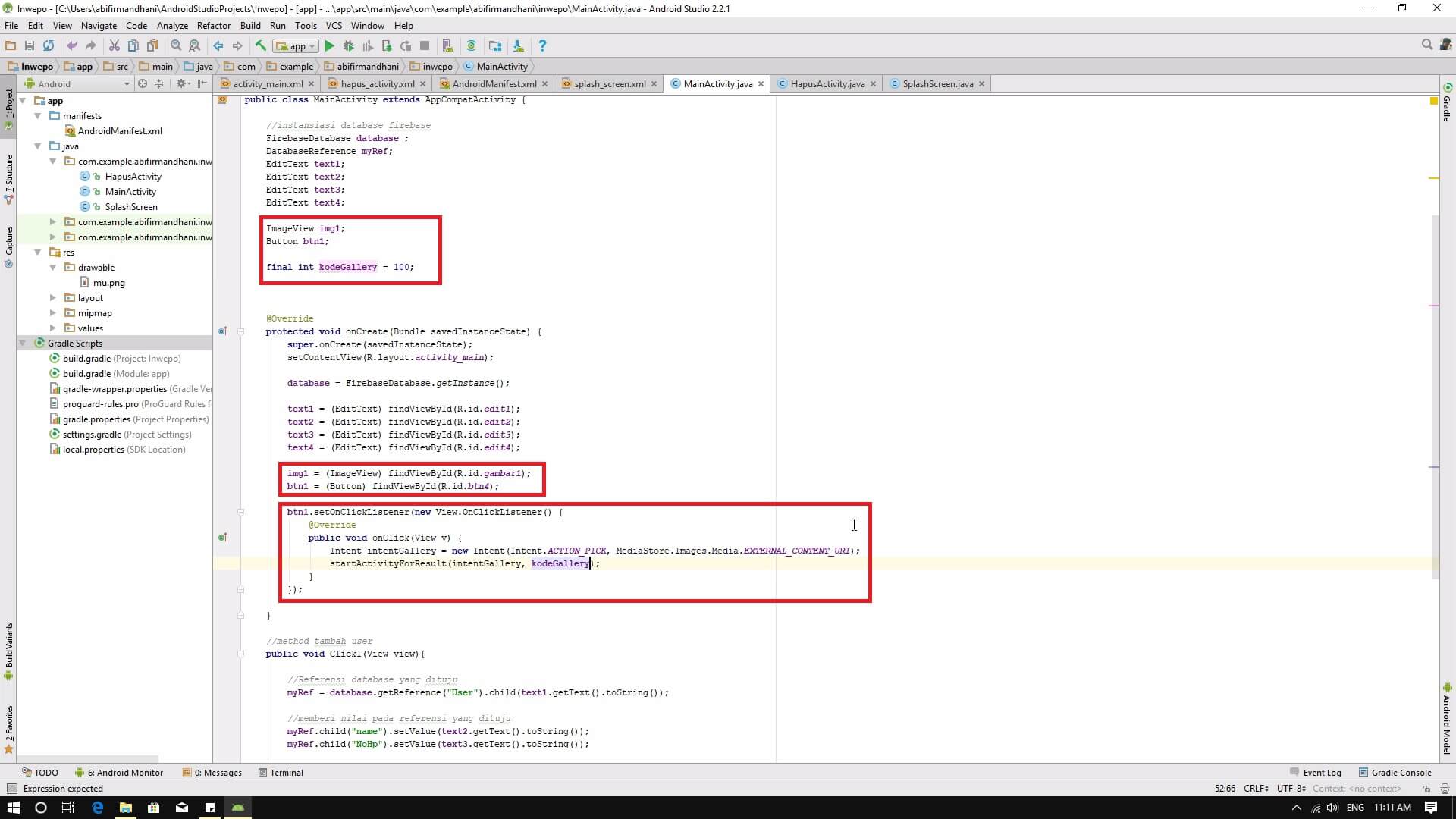Toggle the Gradle Console tool window
The image size is (1456, 819).
click(1395, 773)
